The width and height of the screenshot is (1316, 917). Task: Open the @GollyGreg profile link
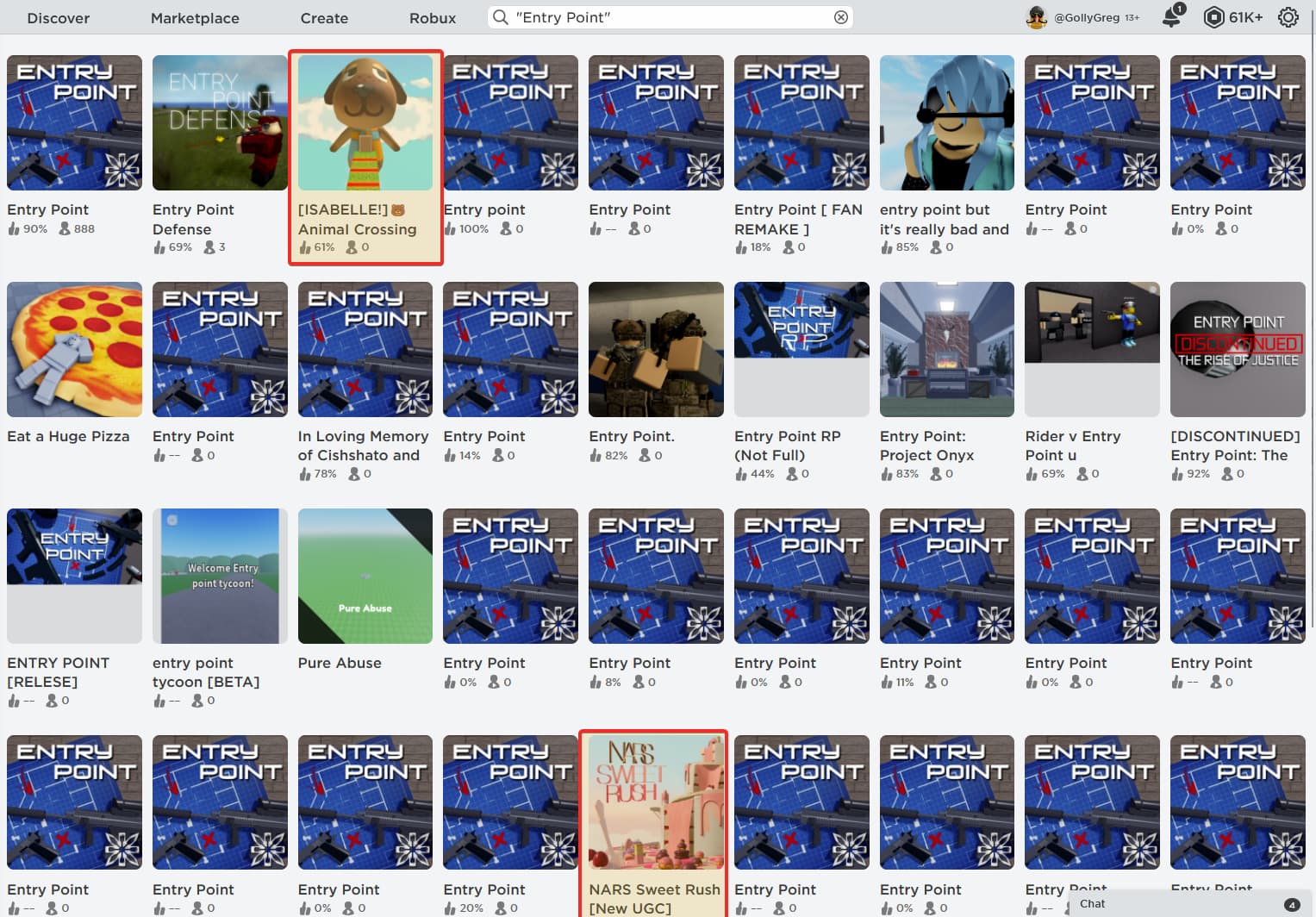1086,17
